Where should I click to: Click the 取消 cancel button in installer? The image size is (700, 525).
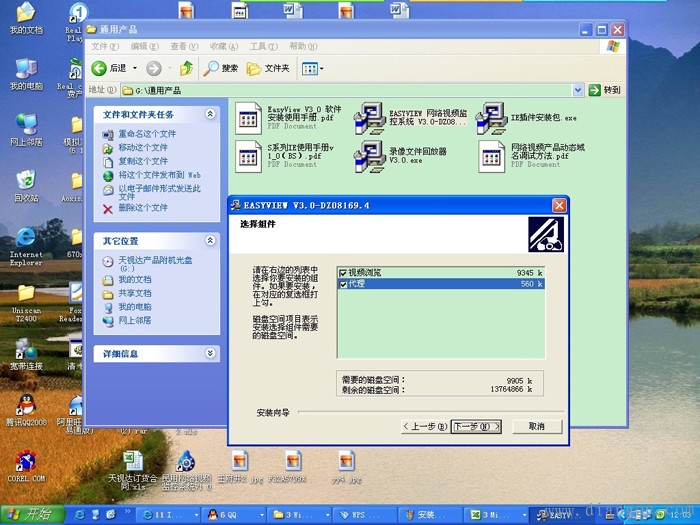pos(537,426)
